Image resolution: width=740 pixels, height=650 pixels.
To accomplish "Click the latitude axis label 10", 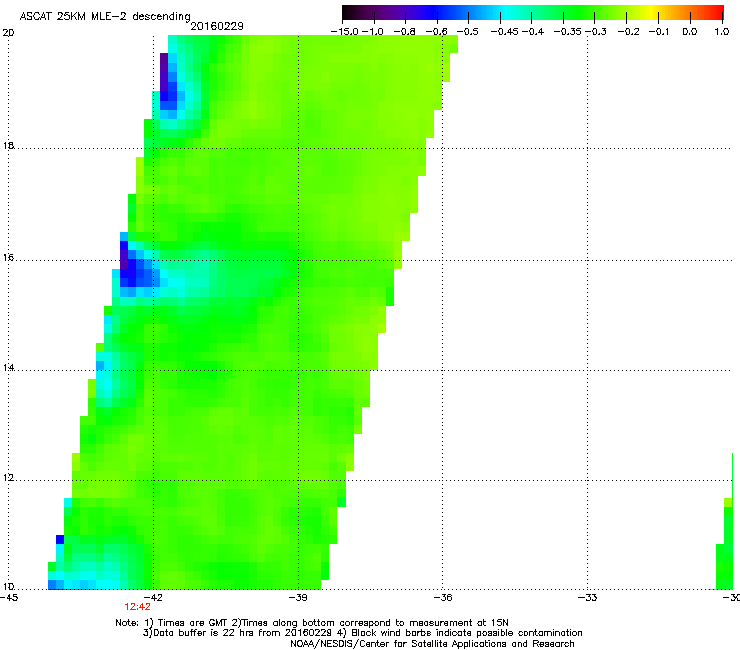I will point(8,586).
